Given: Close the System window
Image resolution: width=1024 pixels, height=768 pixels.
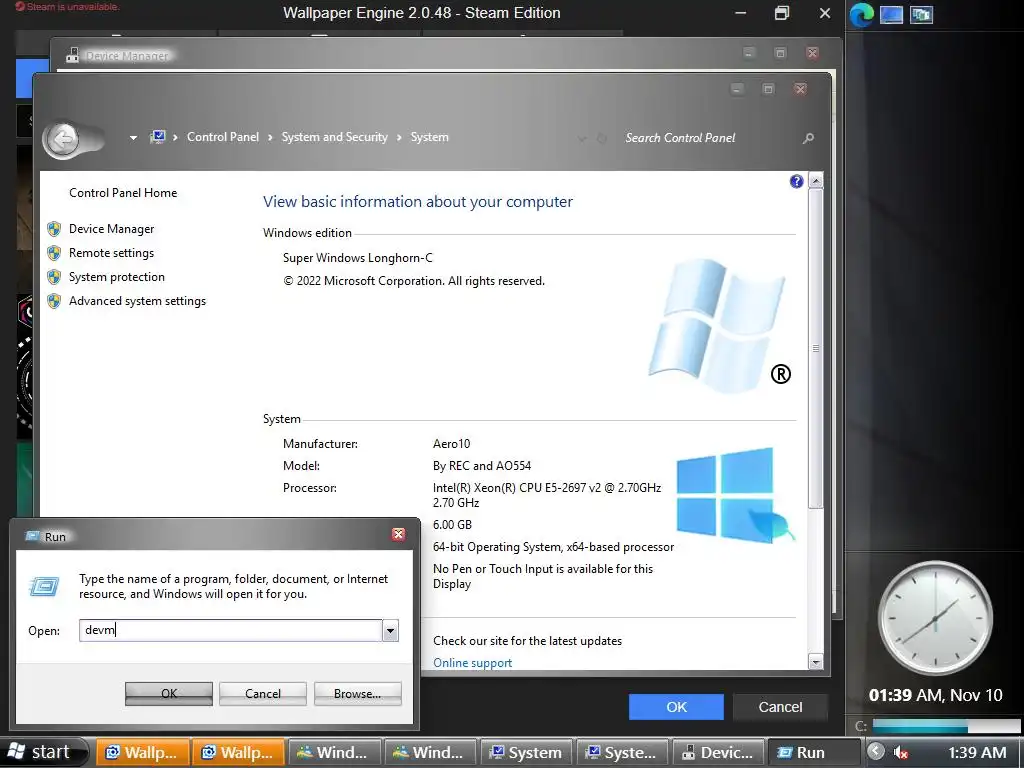Looking at the screenshot, I should 800,89.
